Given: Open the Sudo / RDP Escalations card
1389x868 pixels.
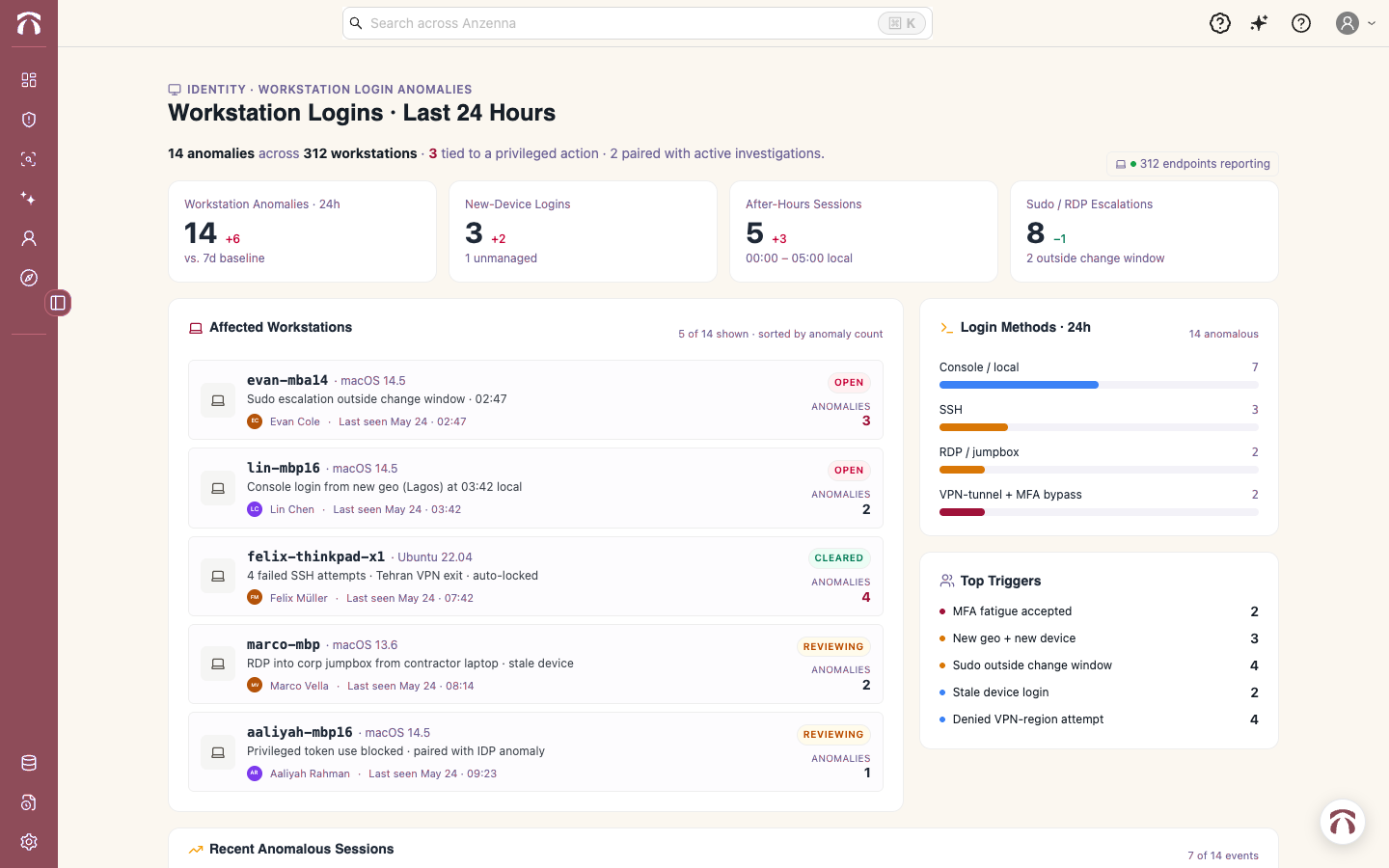Looking at the screenshot, I should click(x=1144, y=231).
